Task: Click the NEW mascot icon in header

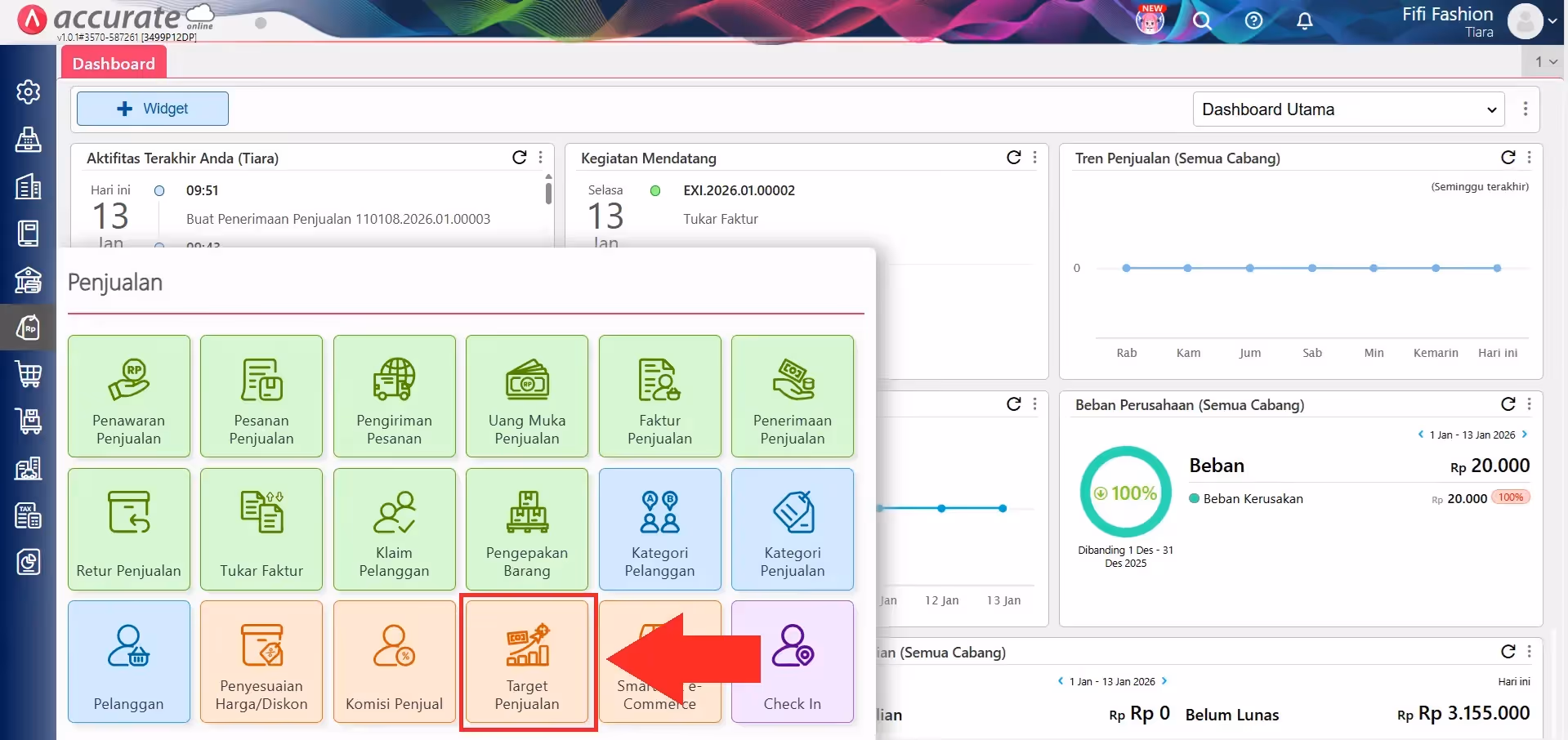Action: coord(1150,20)
